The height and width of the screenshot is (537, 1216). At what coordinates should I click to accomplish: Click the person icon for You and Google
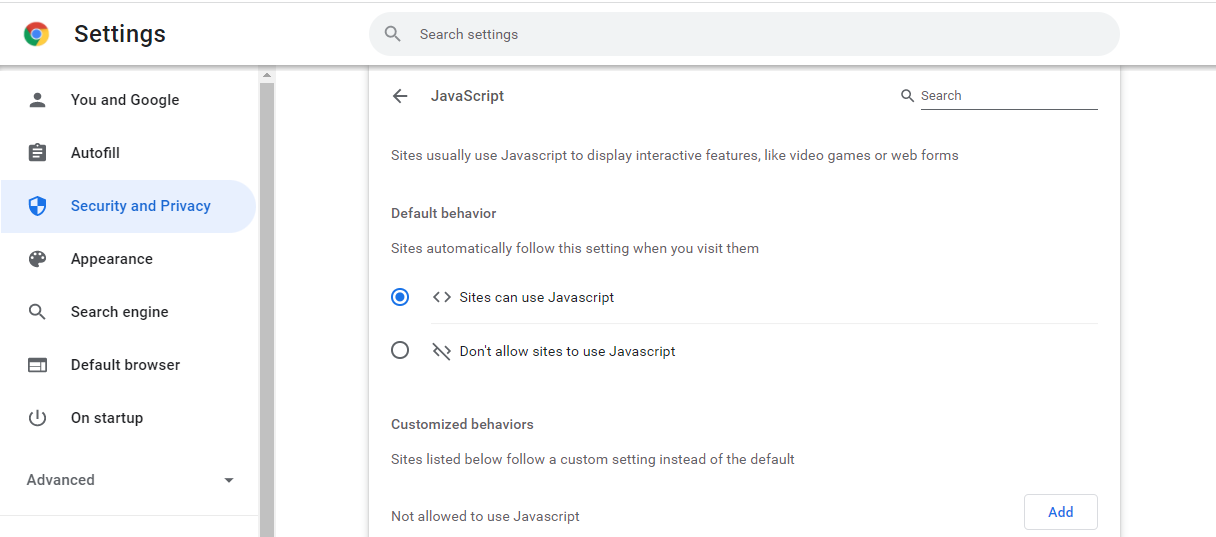pos(37,100)
